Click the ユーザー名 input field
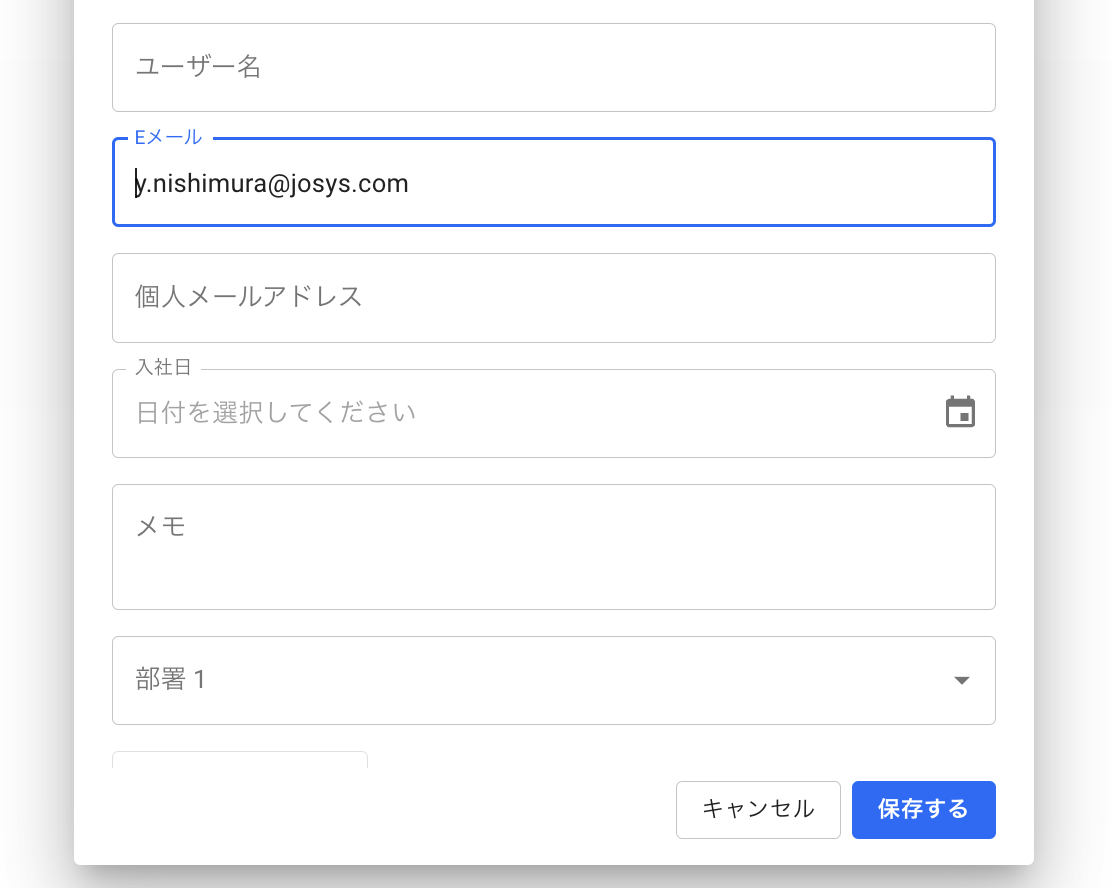1112x888 pixels. tap(553, 68)
